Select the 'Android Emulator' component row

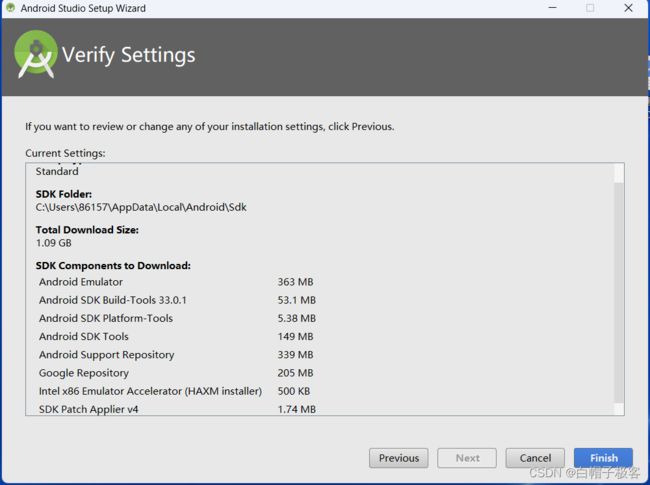(177, 282)
